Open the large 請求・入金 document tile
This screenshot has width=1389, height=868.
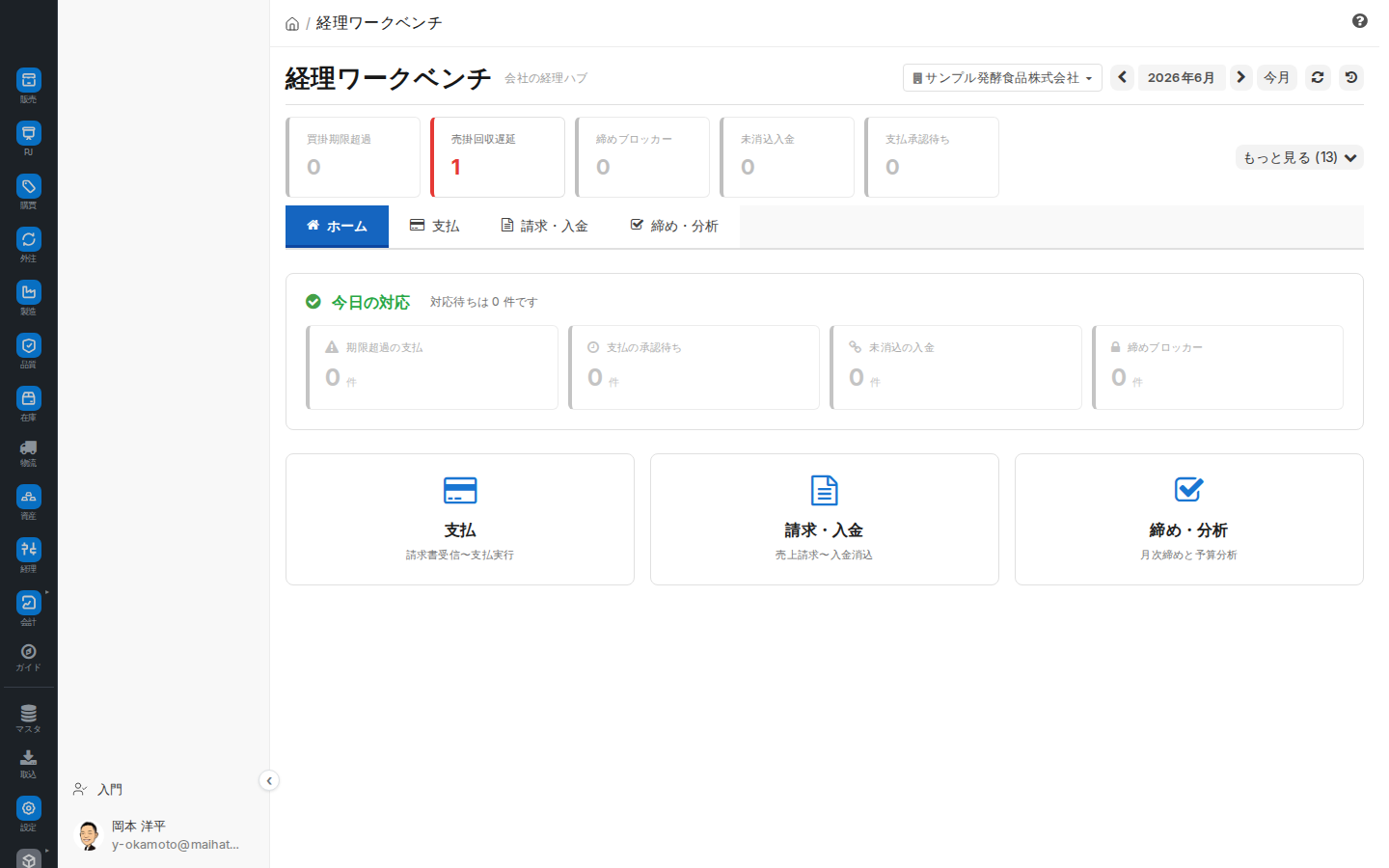point(825,519)
